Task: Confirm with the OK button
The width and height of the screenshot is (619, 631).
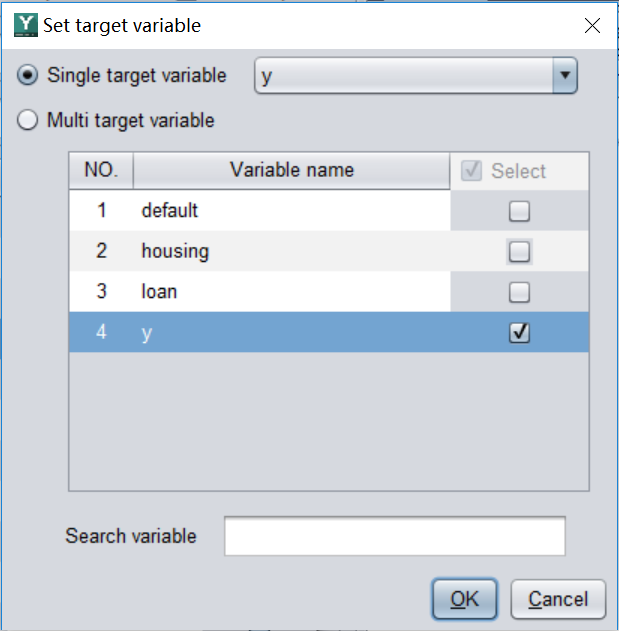Action: pos(464,599)
